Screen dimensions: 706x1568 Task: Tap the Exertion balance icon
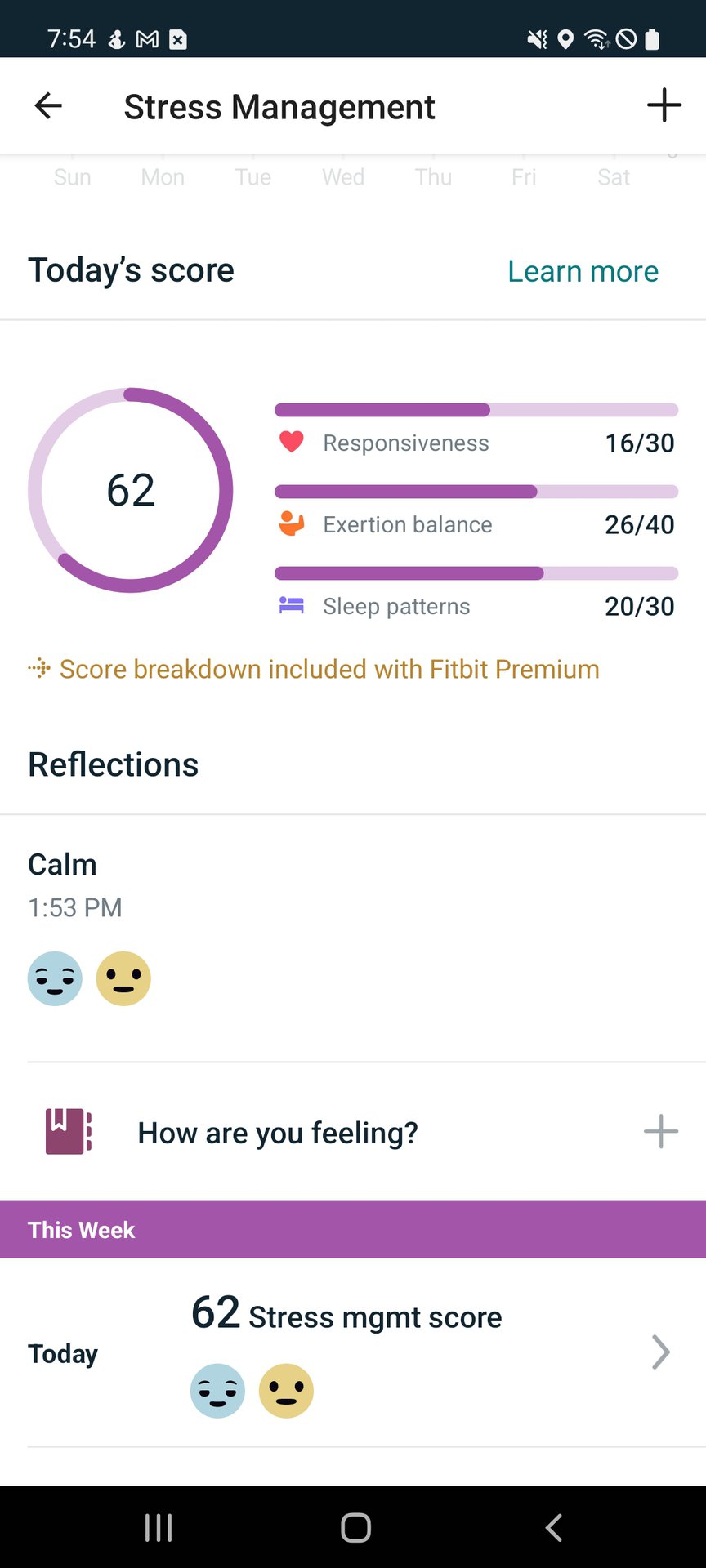click(x=292, y=523)
